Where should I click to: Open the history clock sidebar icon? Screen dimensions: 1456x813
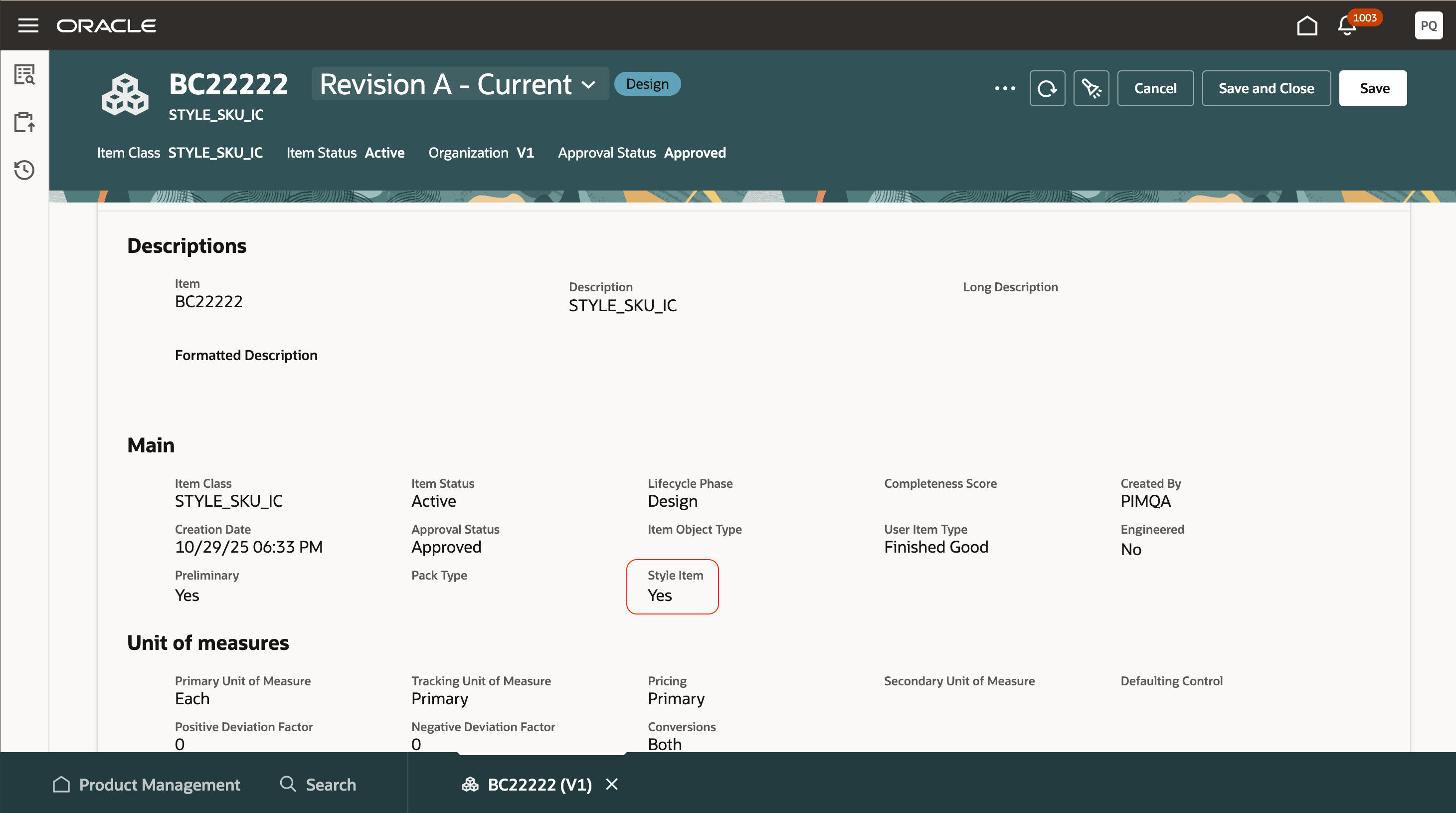tap(25, 170)
